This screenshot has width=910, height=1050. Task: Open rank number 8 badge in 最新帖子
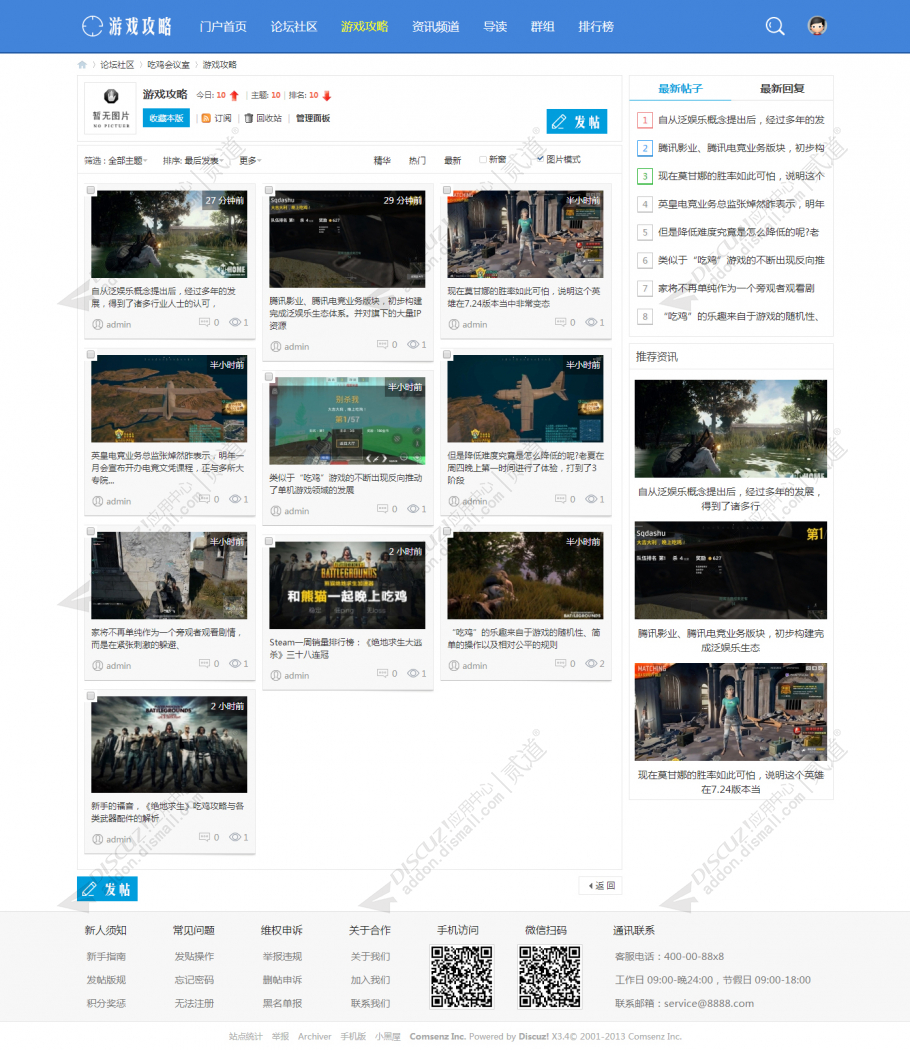(x=644, y=317)
